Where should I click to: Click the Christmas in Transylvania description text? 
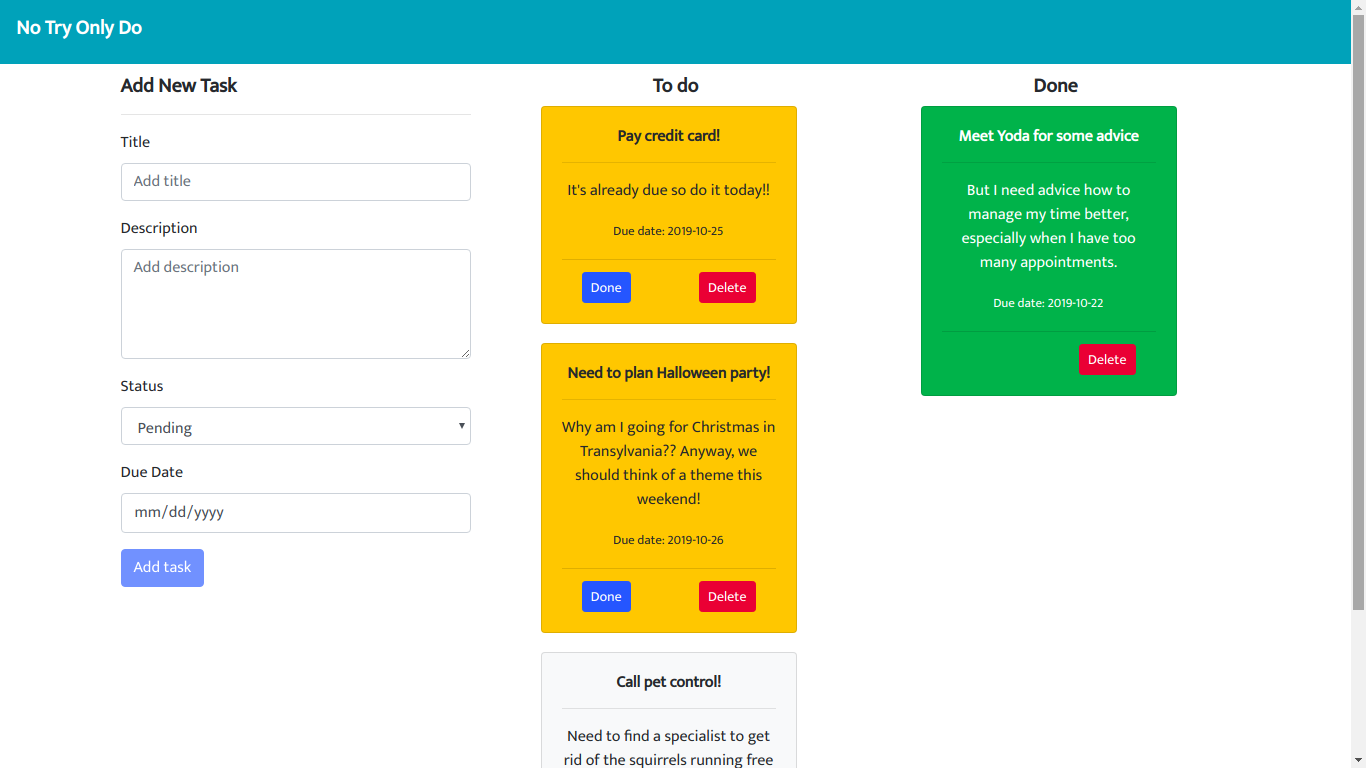pyautogui.click(x=669, y=463)
